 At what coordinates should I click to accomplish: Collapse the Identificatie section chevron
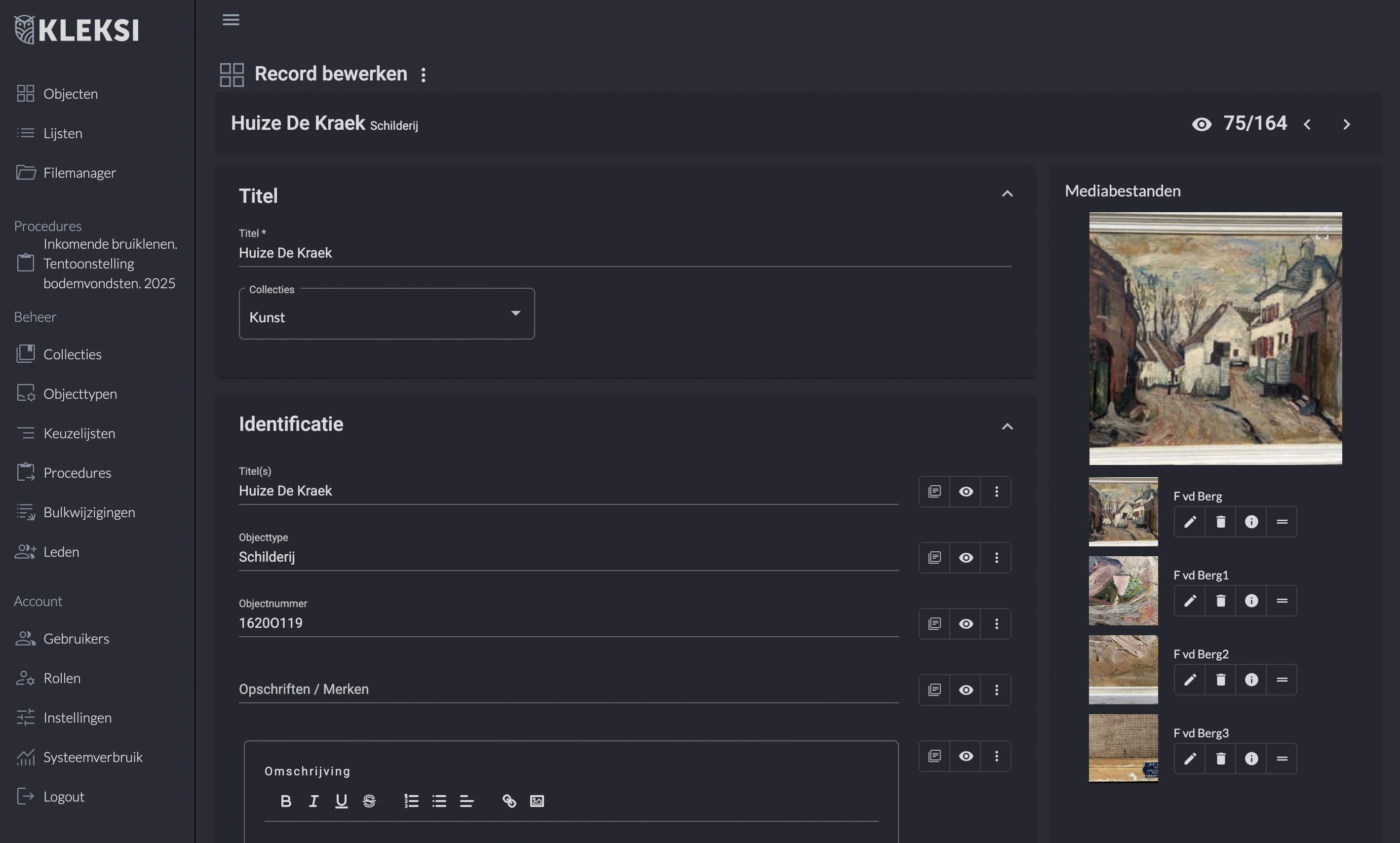click(x=1007, y=426)
